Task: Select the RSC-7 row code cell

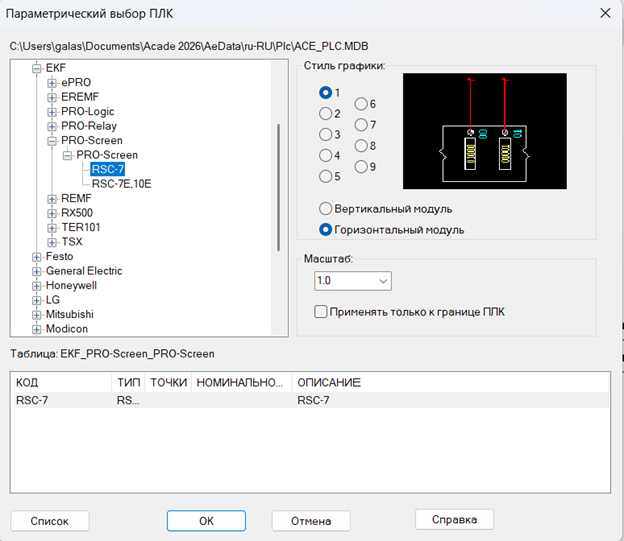Action: 32,400
